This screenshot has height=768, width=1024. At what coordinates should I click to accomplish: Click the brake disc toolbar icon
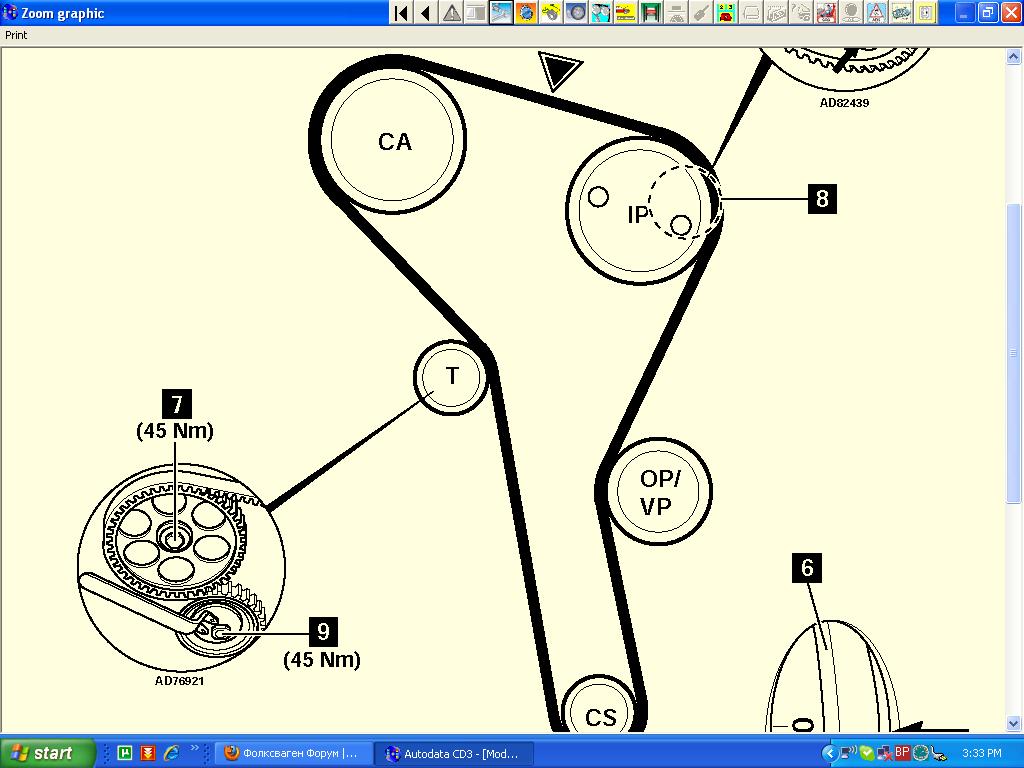[x=576, y=13]
